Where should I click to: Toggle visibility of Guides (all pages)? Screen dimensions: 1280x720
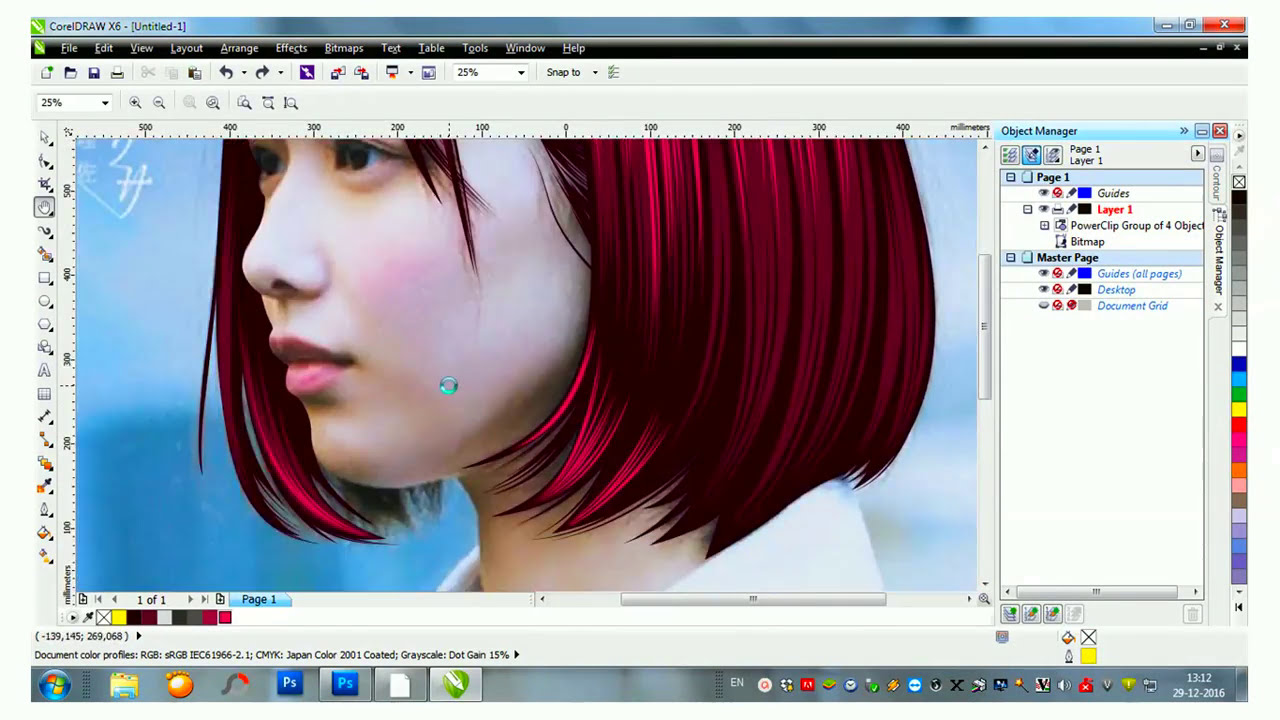1043,273
